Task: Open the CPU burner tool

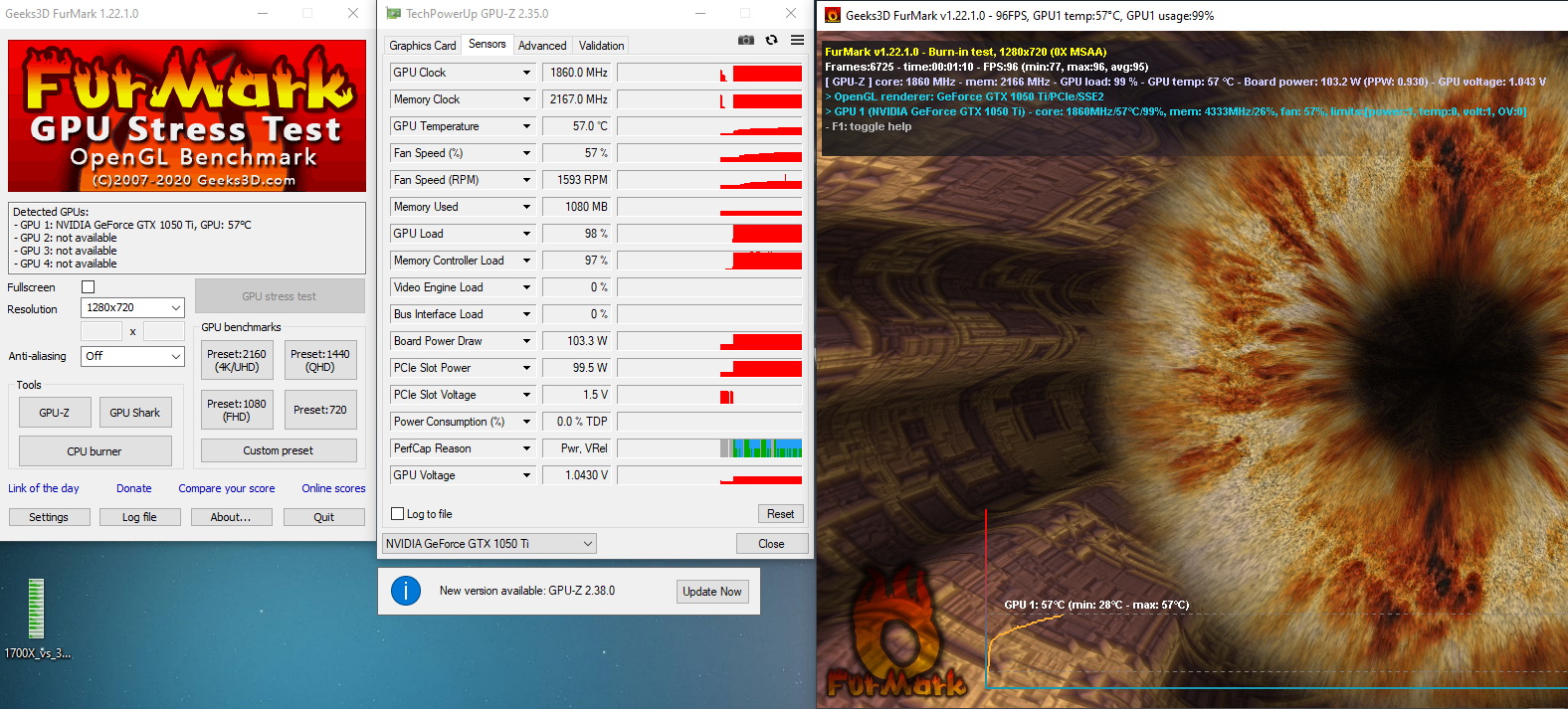Action: [95, 451]
